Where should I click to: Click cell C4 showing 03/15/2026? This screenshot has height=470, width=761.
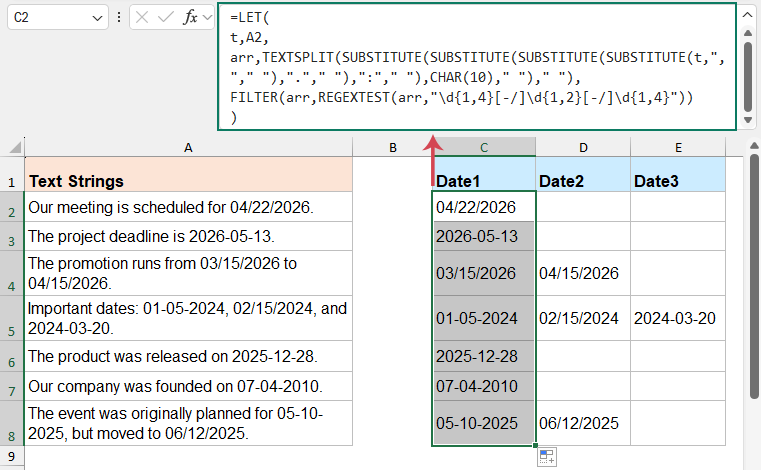point(484,273)
